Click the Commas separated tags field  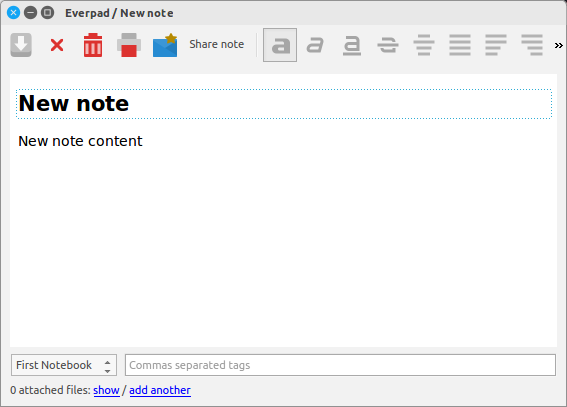[340, 365]
